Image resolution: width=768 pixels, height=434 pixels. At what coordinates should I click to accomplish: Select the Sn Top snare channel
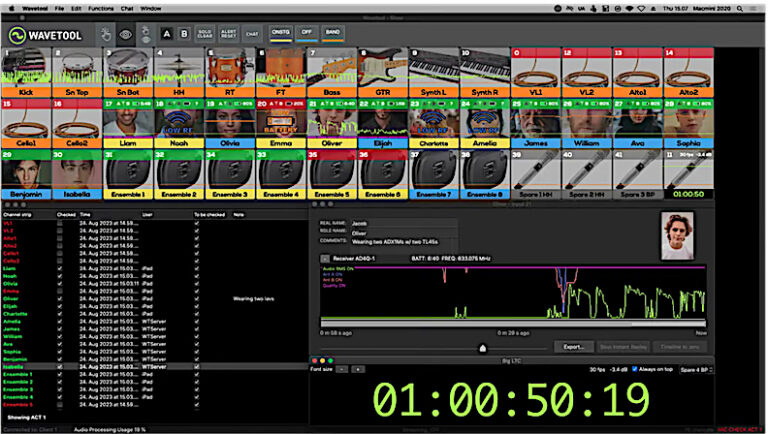(x=77, y=72)
